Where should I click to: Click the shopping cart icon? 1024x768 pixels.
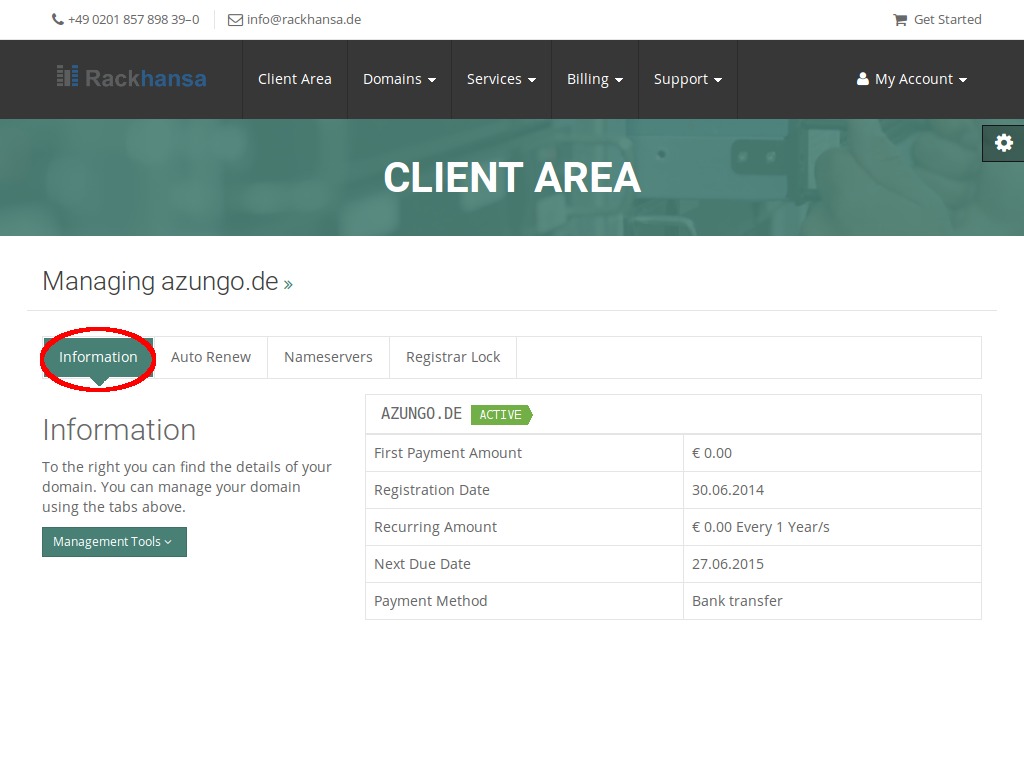tap(900, 20)
